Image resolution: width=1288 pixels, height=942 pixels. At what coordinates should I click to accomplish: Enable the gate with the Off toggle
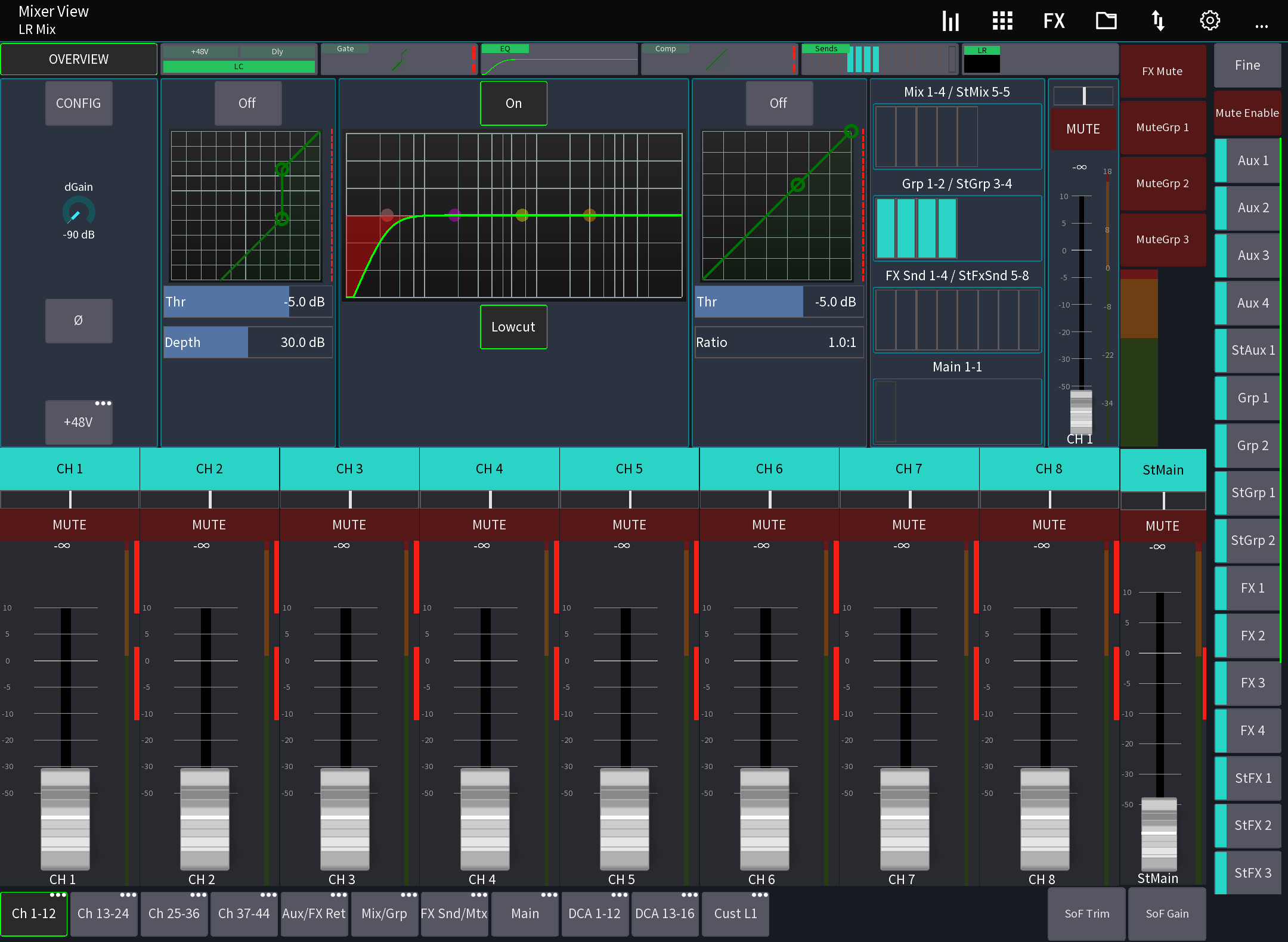247,103
